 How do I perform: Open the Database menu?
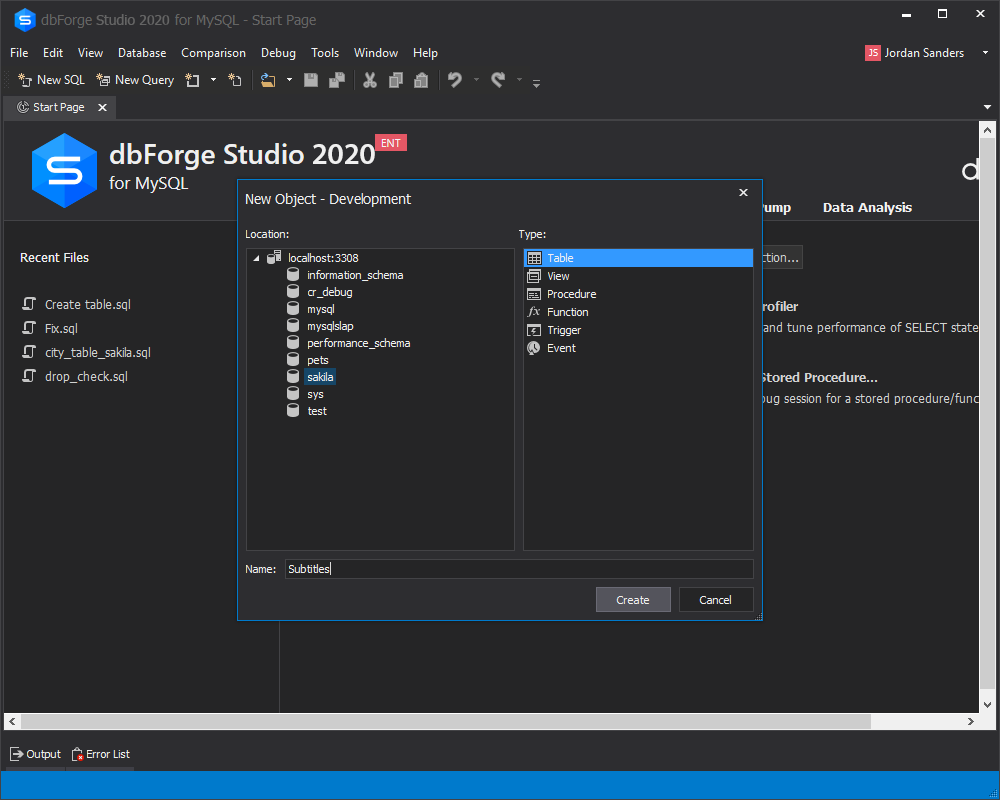[x=142, y=53]
